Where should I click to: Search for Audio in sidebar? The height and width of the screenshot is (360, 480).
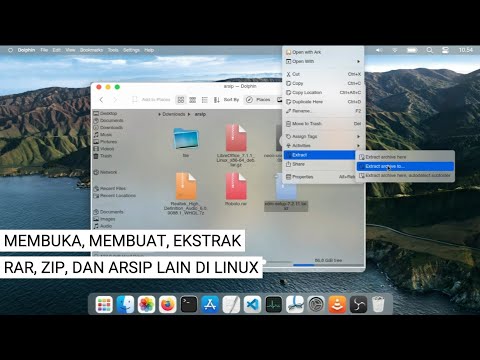coord(103,226)
